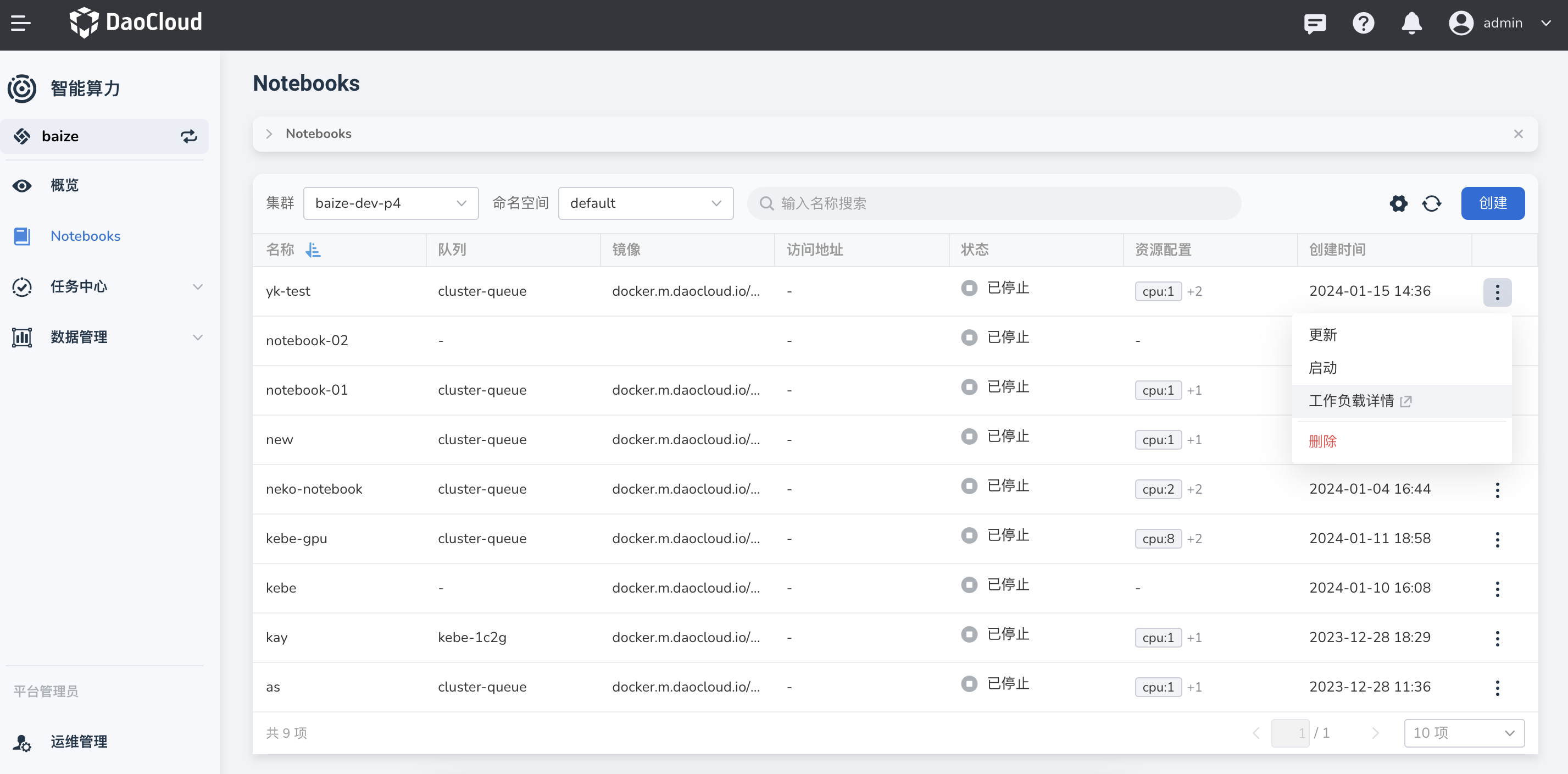Screen dimensions: 1568x774
Task: Click the notebook name search field
Action: click(x=993, y=203)
